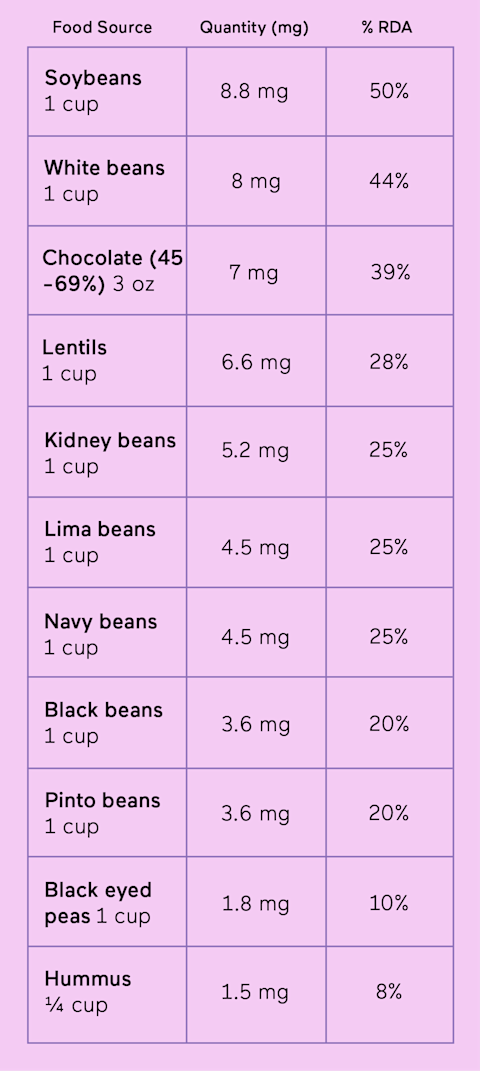480x1071 pixels.
Task: Click the Hummus ¼ cup cell
Action: pyautogui.click(x=107, y=994)
